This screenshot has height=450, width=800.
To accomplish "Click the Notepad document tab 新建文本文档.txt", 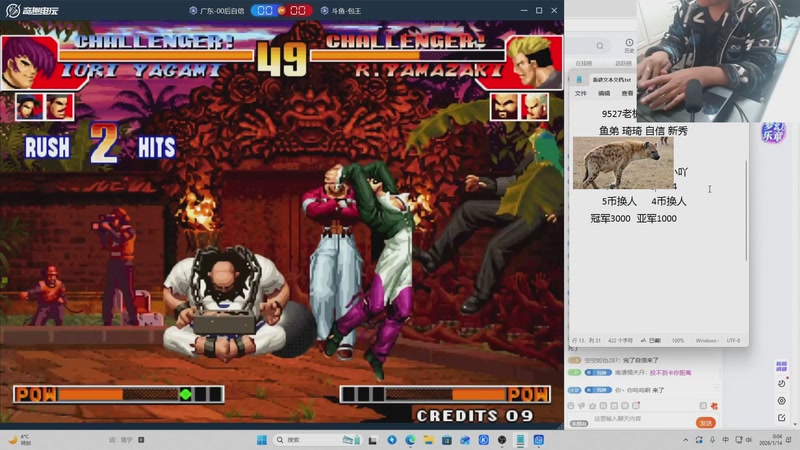I will [611, 80].
